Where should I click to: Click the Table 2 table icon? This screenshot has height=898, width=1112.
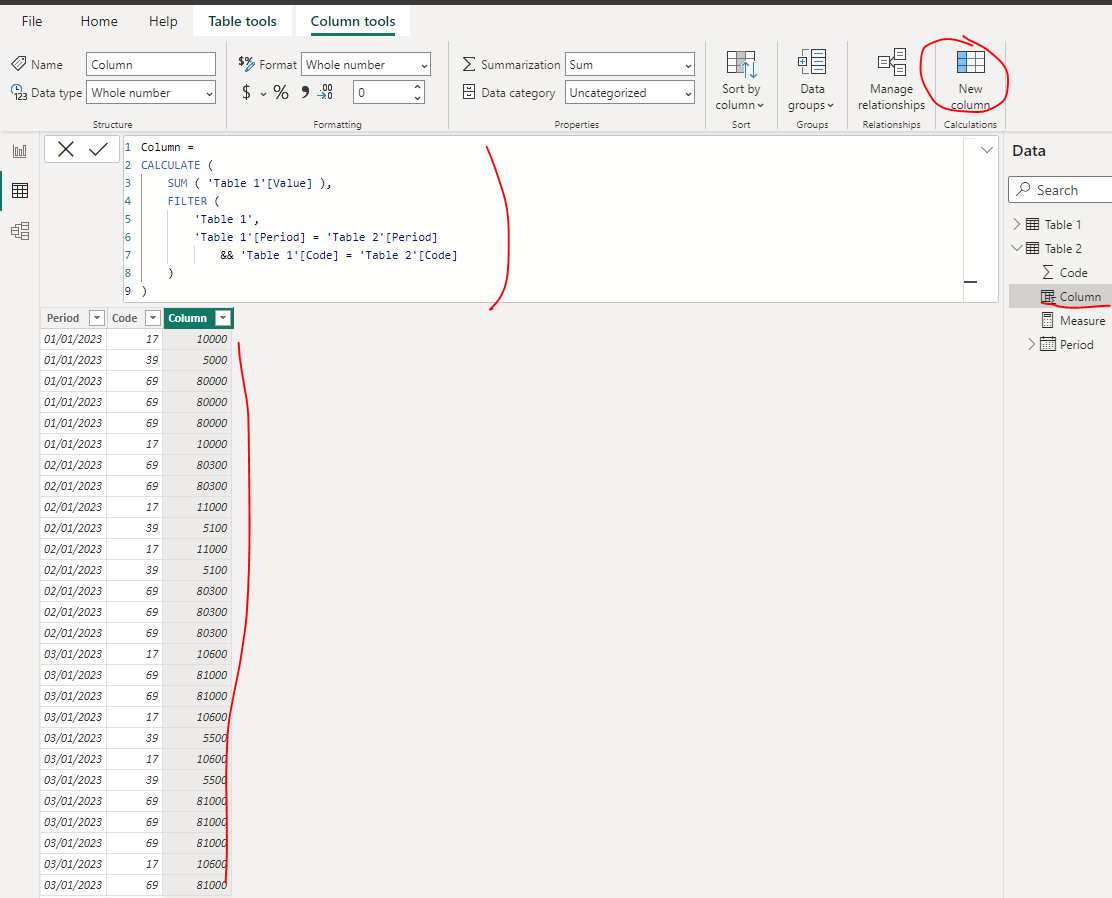click(x=1033, y=248)
